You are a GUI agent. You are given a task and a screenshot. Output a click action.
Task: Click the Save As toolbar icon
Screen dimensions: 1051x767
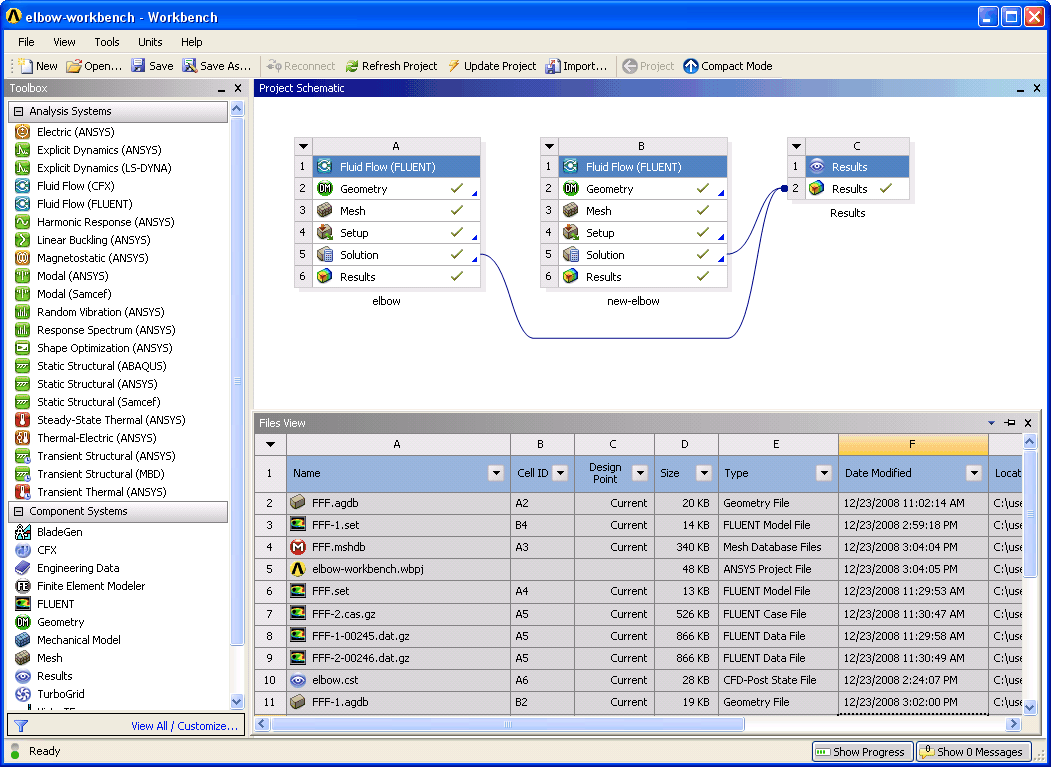190,66
